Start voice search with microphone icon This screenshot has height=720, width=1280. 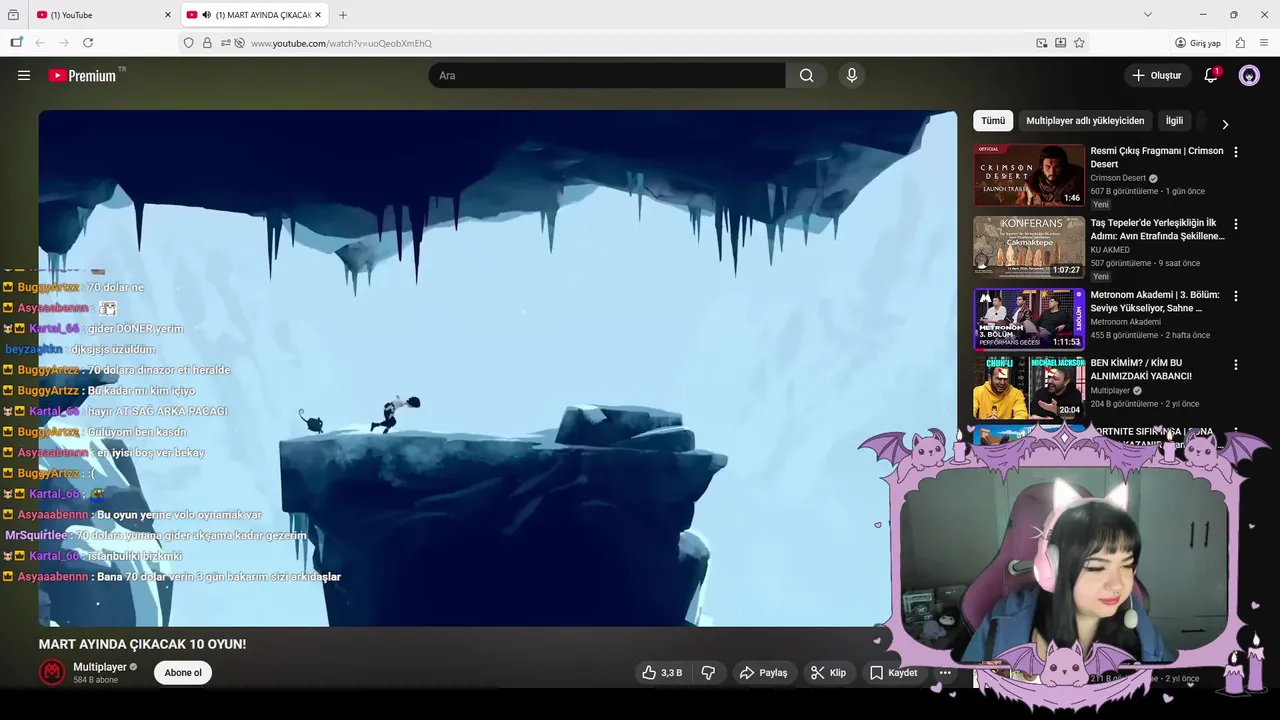point(852,75)
